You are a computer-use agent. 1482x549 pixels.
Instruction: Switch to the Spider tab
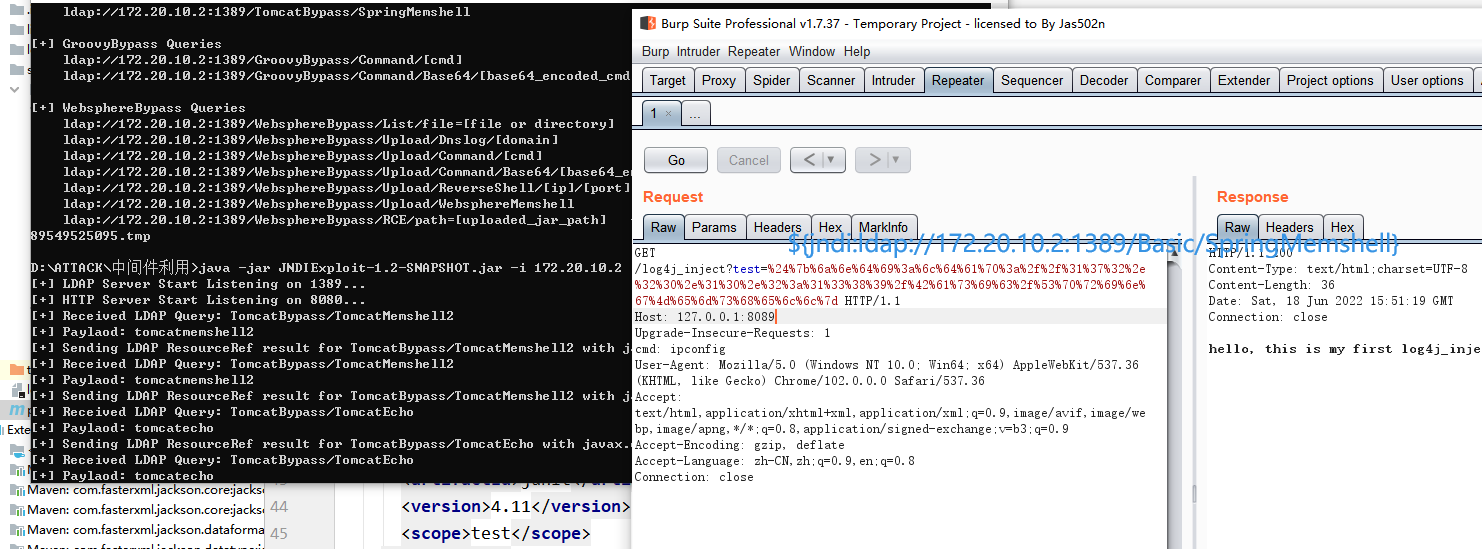coord(771,80)
